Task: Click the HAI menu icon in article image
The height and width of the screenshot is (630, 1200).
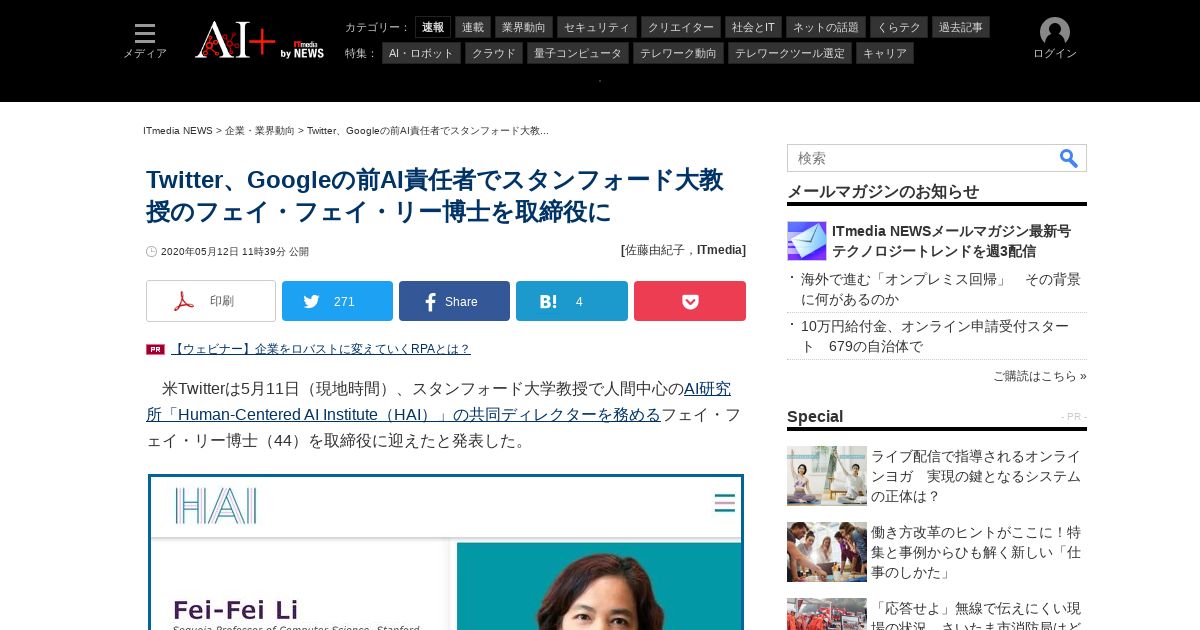Action: 725,503
